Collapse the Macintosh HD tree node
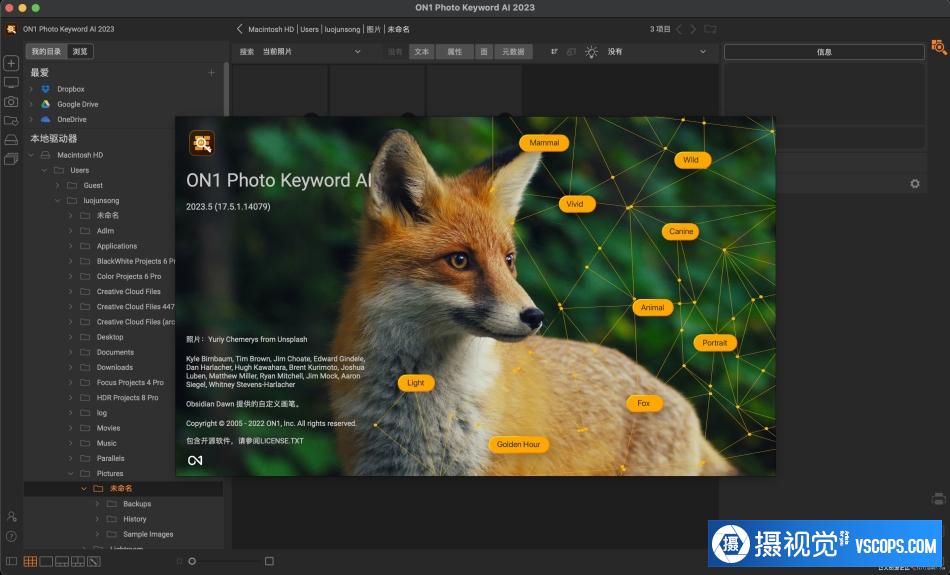 tap(32, 155)
